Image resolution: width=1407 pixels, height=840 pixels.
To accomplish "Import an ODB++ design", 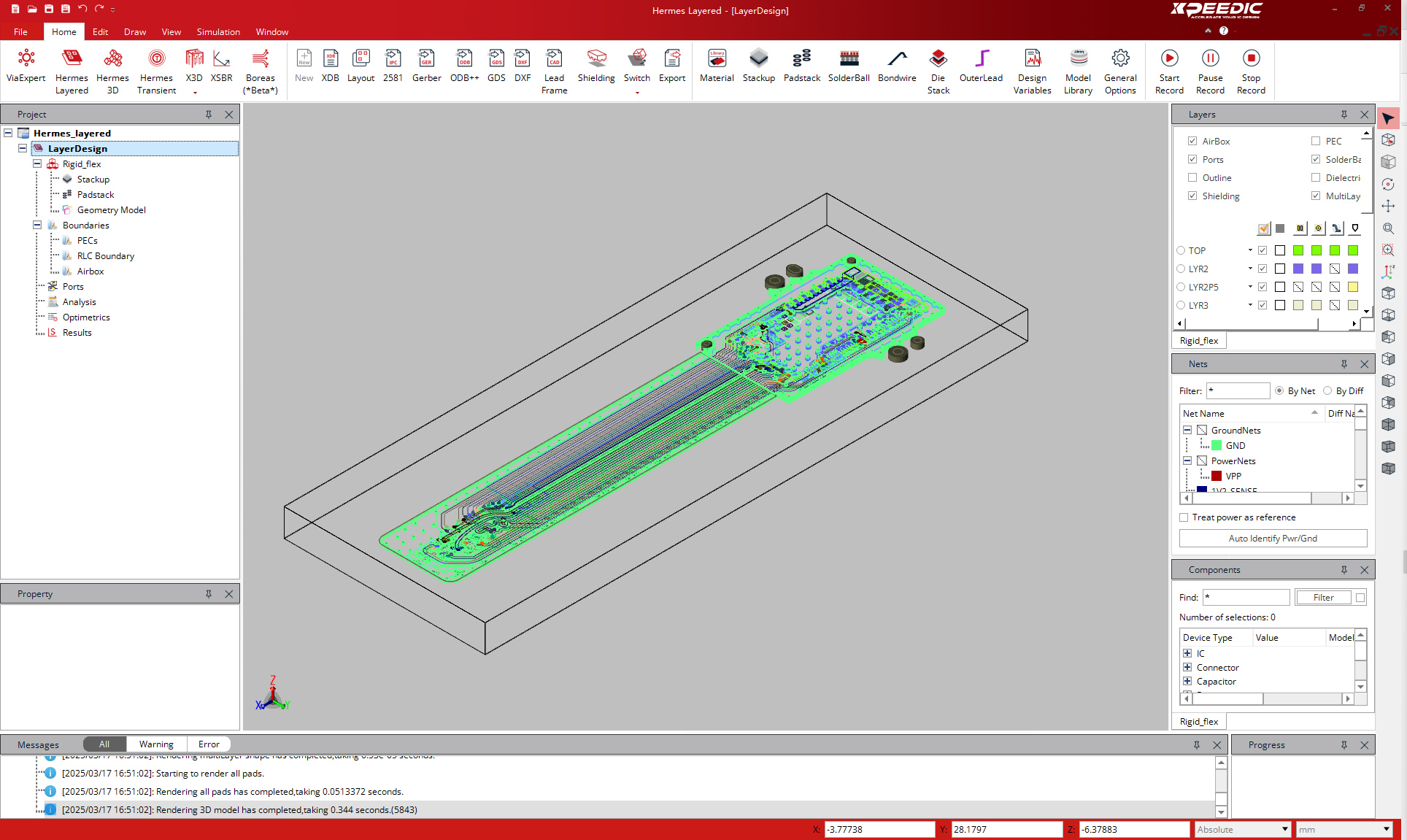I will pos(464,66).
